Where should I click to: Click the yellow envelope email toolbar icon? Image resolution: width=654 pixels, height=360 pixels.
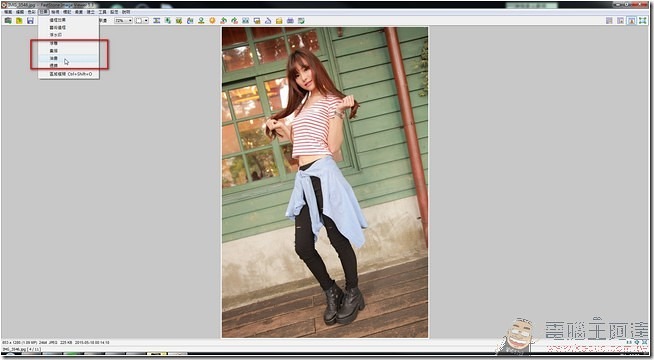279,20
